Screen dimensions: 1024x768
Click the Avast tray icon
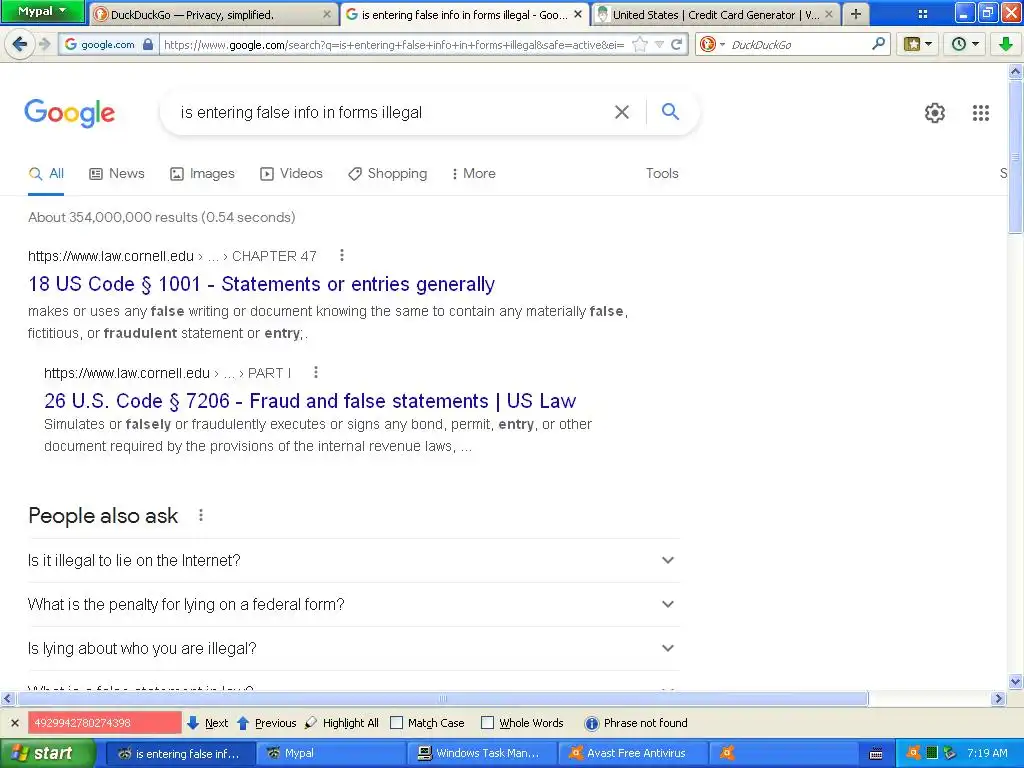click(914, 752)
